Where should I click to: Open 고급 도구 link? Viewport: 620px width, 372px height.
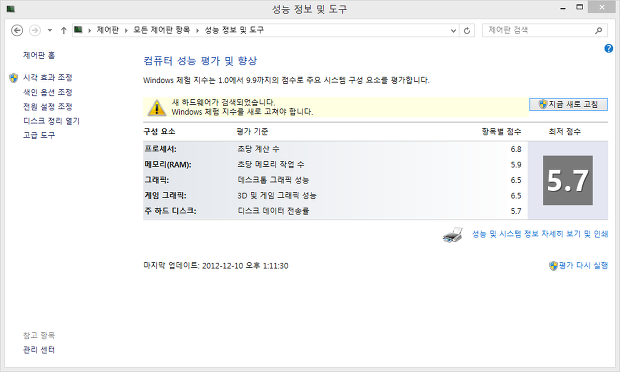[39, 135]
